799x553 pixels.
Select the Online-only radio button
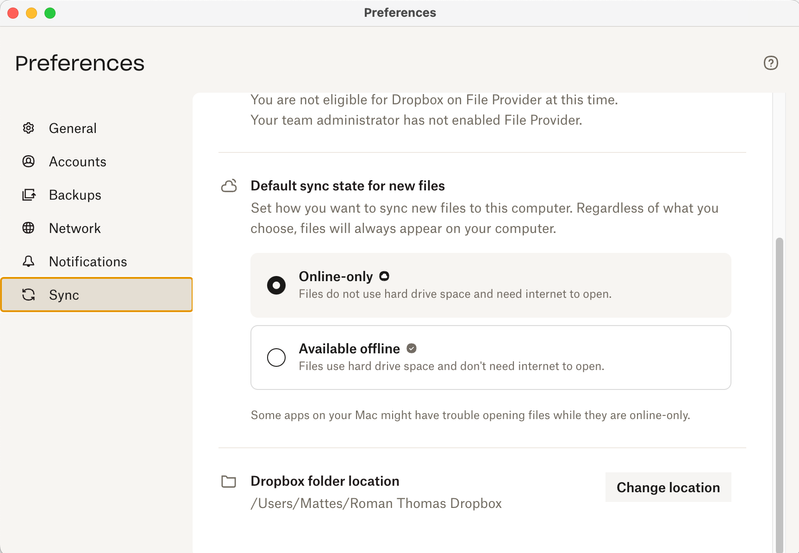[276, 285]
